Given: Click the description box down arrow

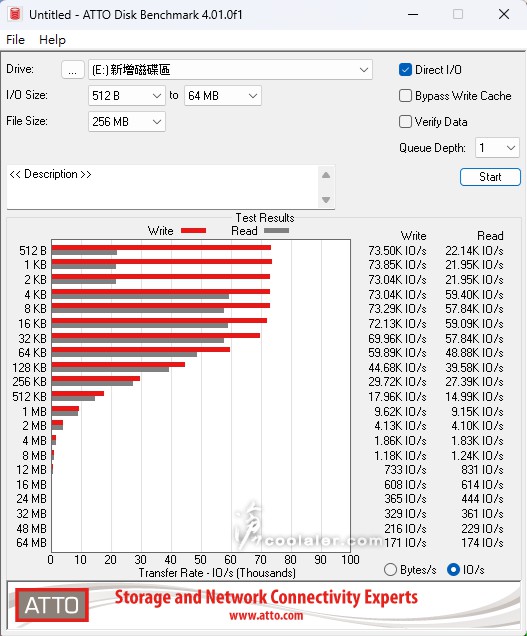Looking at the screenshot, I should point(326,200).
